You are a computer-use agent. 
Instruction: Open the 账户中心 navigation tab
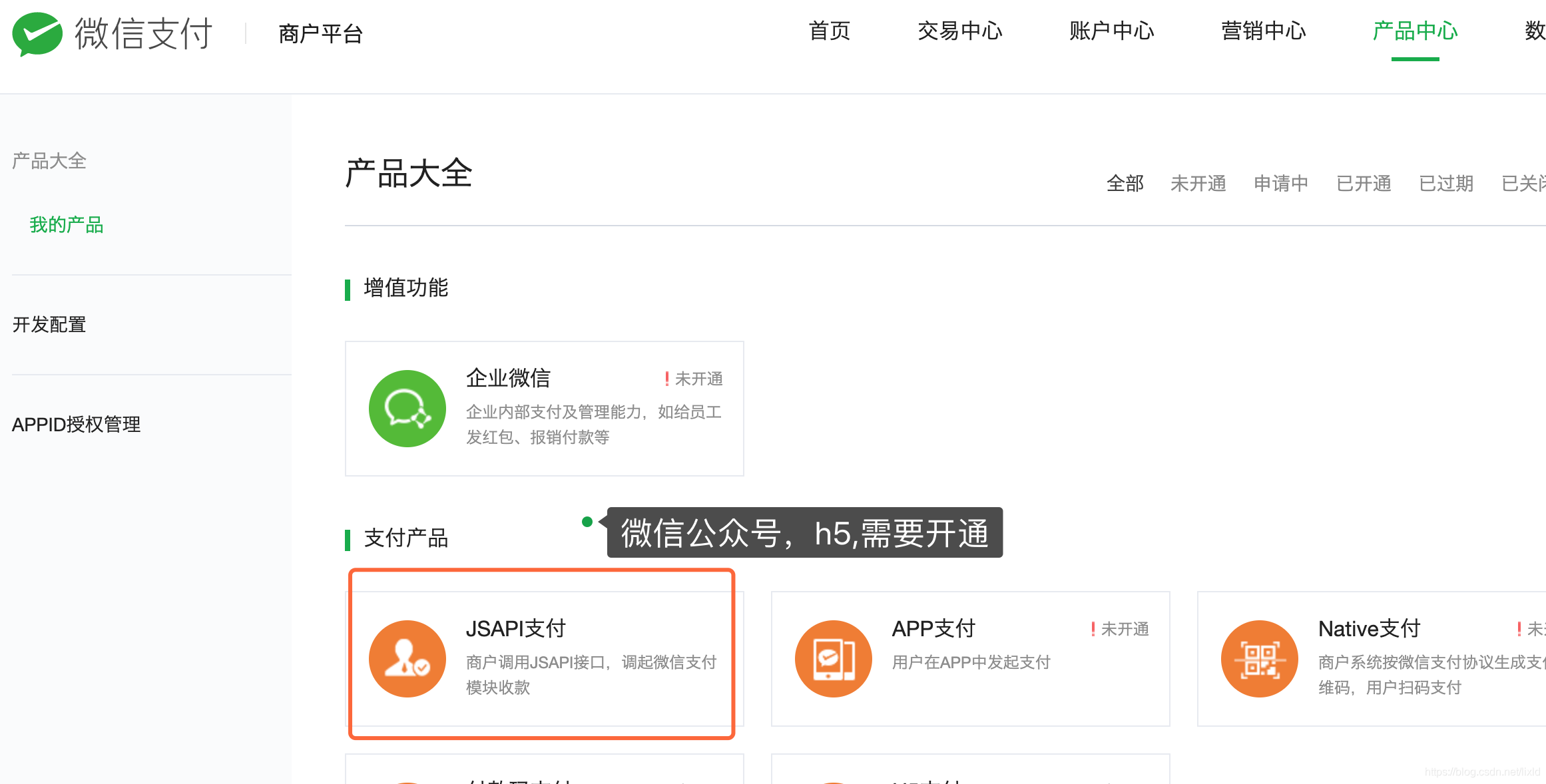1111,31
